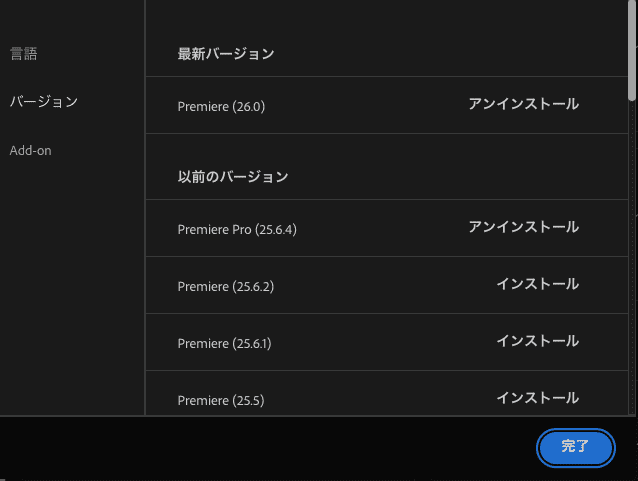Switch to the Add-on section
The image size is (638, 481).
pos(31,151)
